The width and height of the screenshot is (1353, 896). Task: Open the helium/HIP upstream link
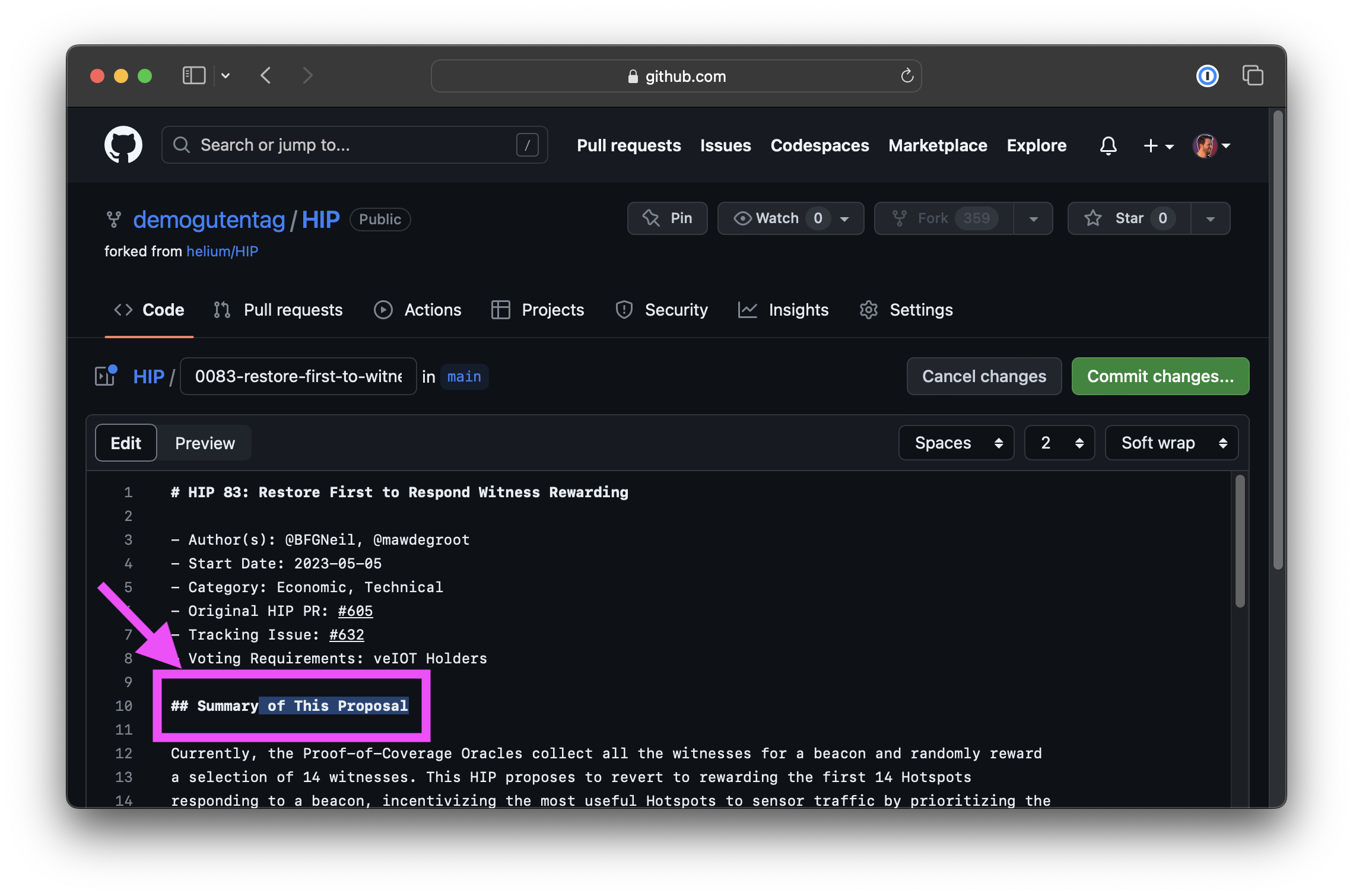point(222,252)
